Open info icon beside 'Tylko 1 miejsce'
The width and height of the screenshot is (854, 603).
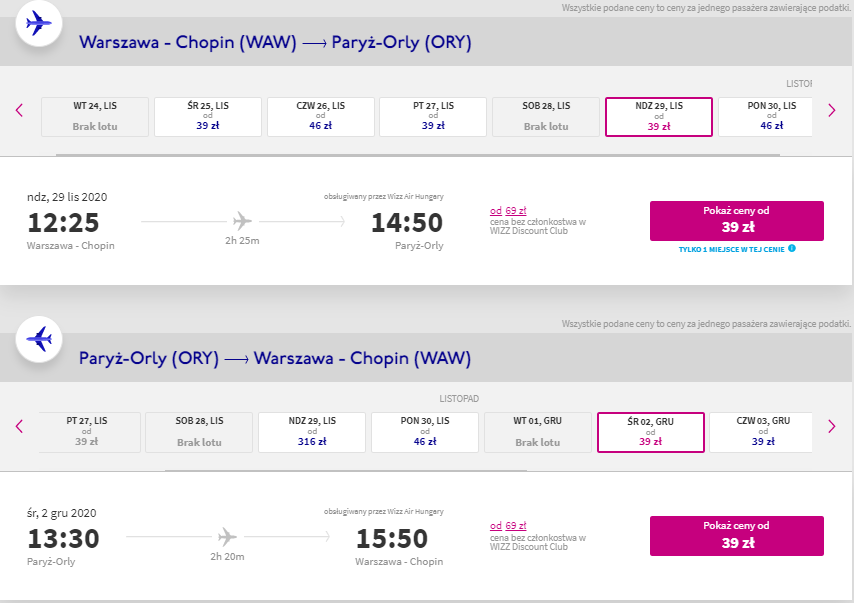point(792,248)
